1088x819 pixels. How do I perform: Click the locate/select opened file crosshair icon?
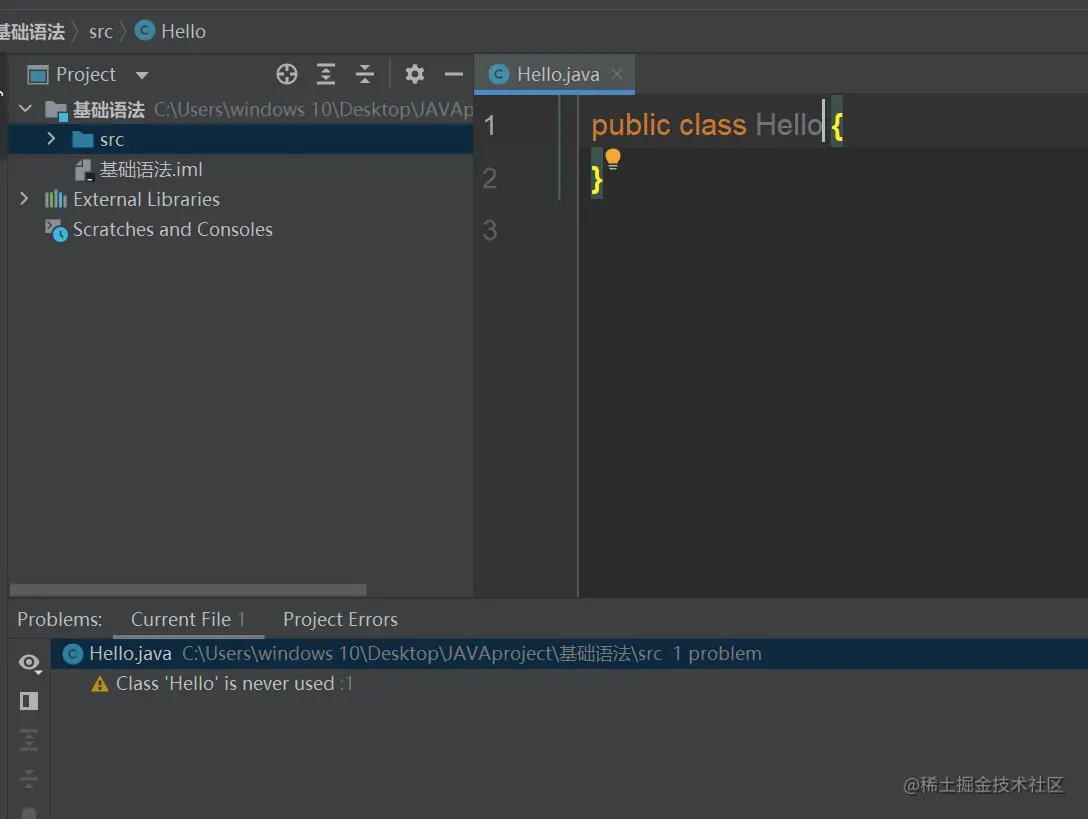point(287,74)
